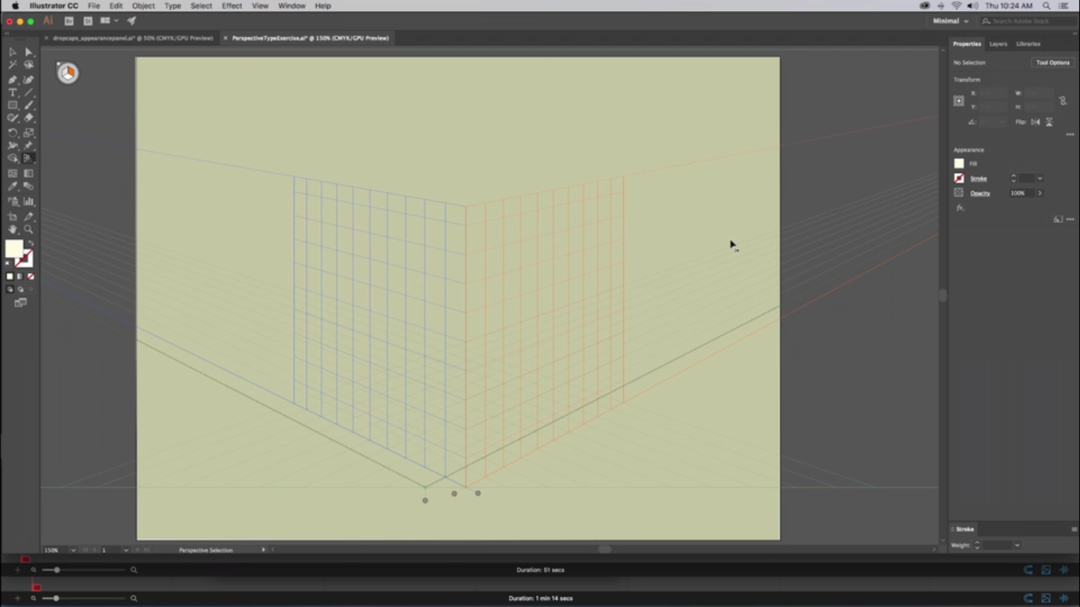Toggle vertical Flip in Transform panel
Image resolution: width=1080 pixels, height=607 pixels.
coord(1049,122)
